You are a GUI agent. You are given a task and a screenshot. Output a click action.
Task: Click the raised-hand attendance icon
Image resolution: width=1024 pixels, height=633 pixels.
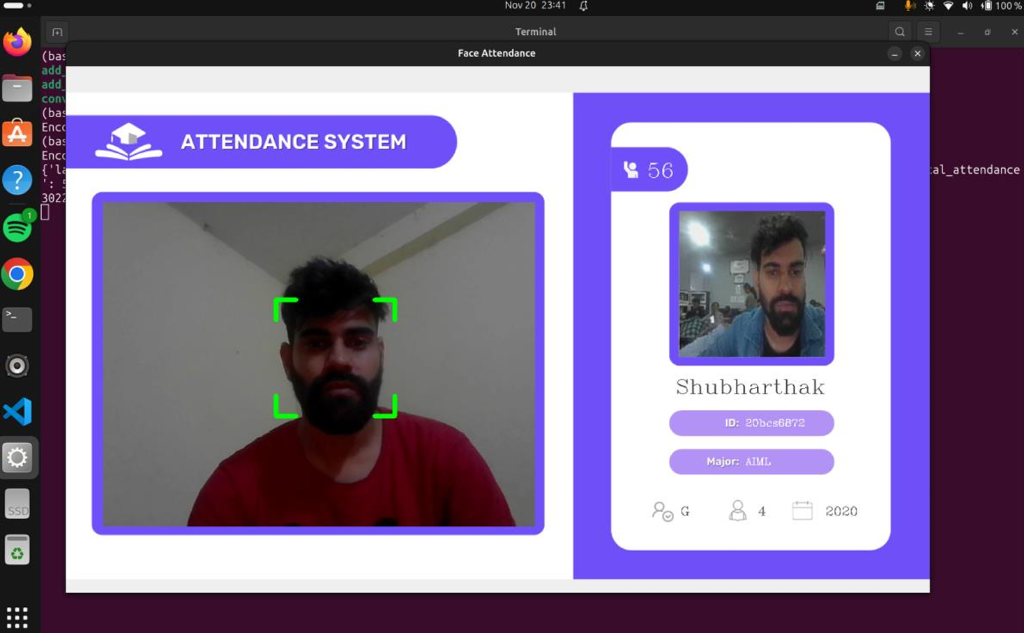630,170
